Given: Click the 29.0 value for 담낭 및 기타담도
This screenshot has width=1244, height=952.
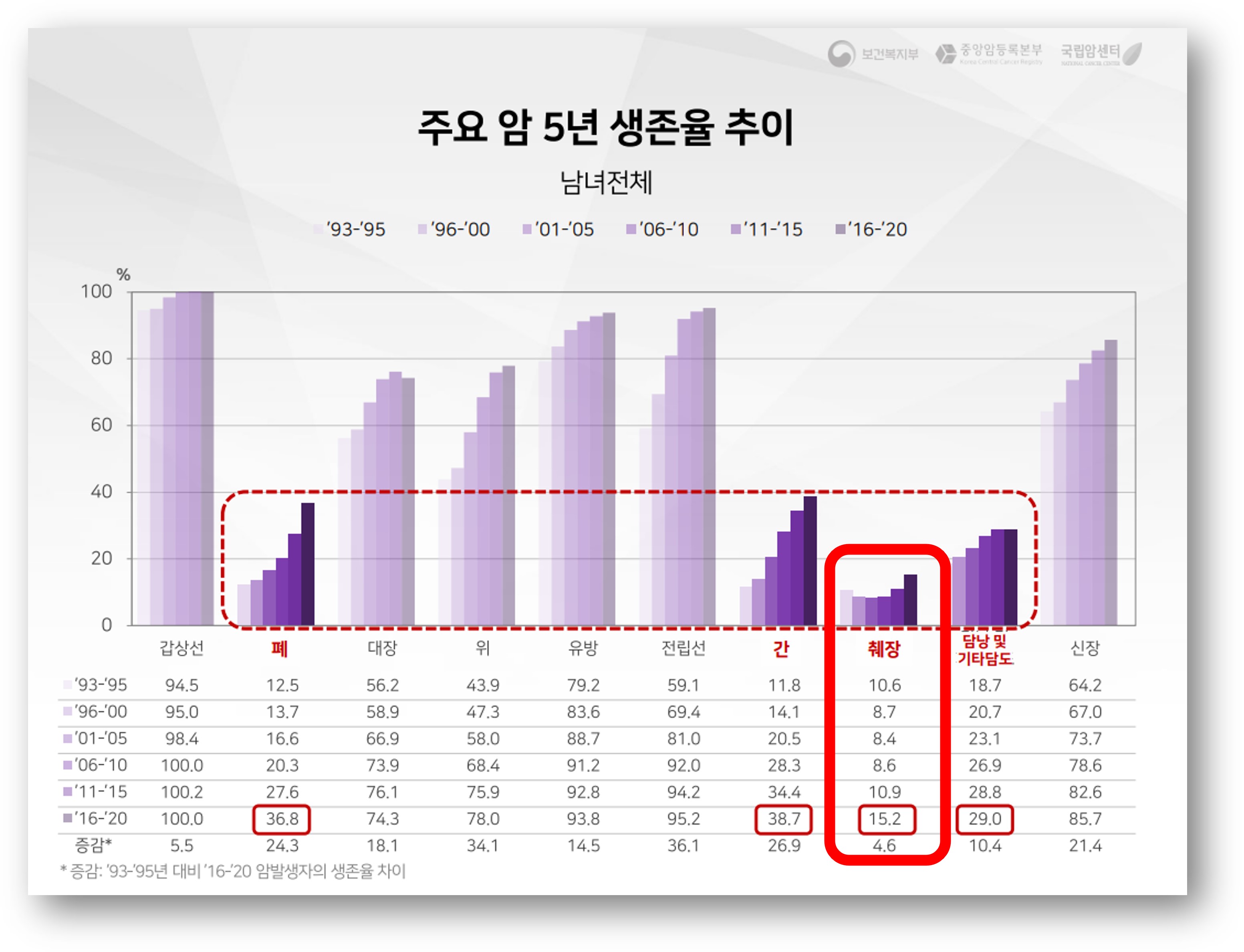Looking at the screenshot, I should point(985,819).
